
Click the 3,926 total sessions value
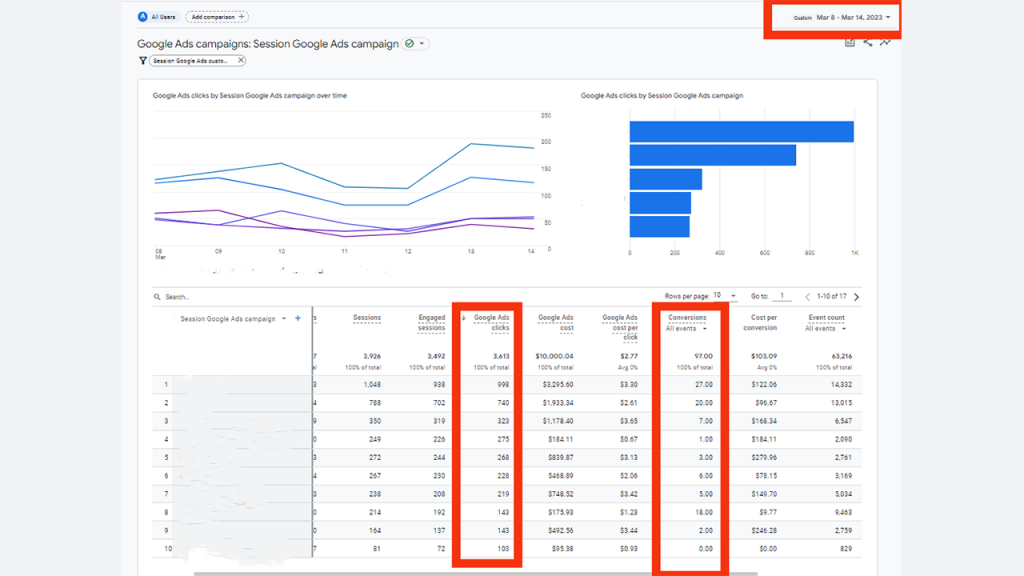click(372, 357)
